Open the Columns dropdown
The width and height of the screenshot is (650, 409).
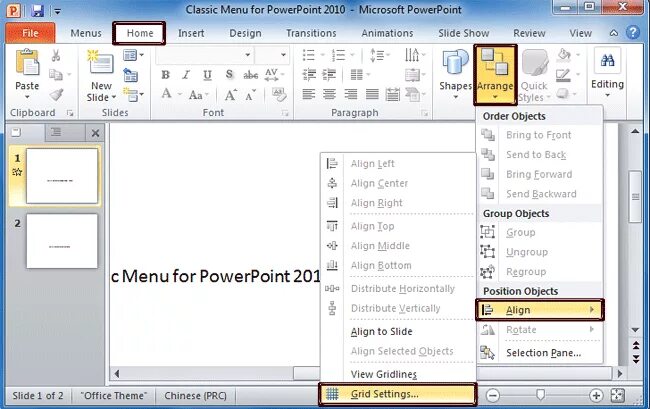(360, 75)
